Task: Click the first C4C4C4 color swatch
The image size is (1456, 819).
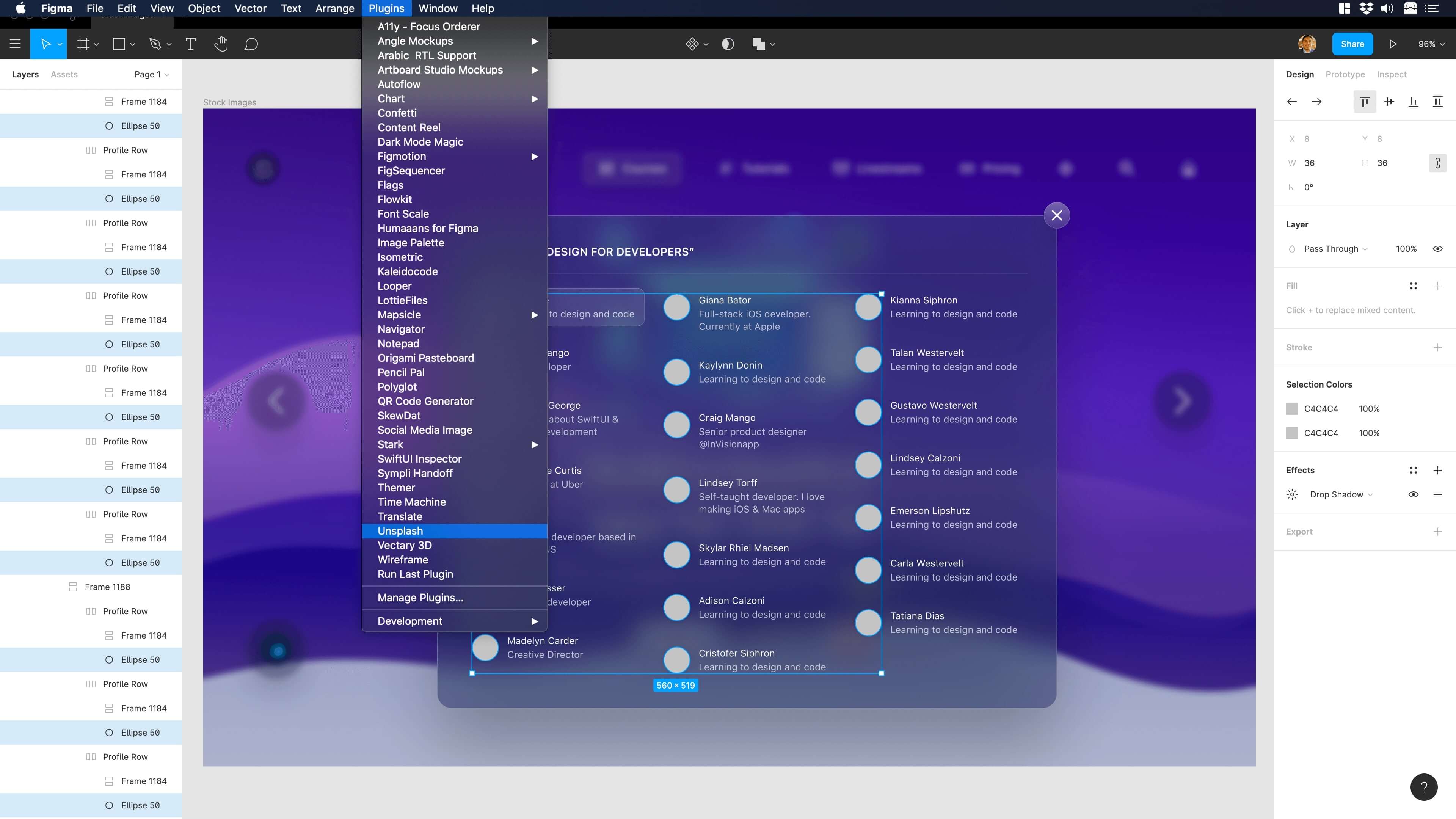Action: point(1292,409)
